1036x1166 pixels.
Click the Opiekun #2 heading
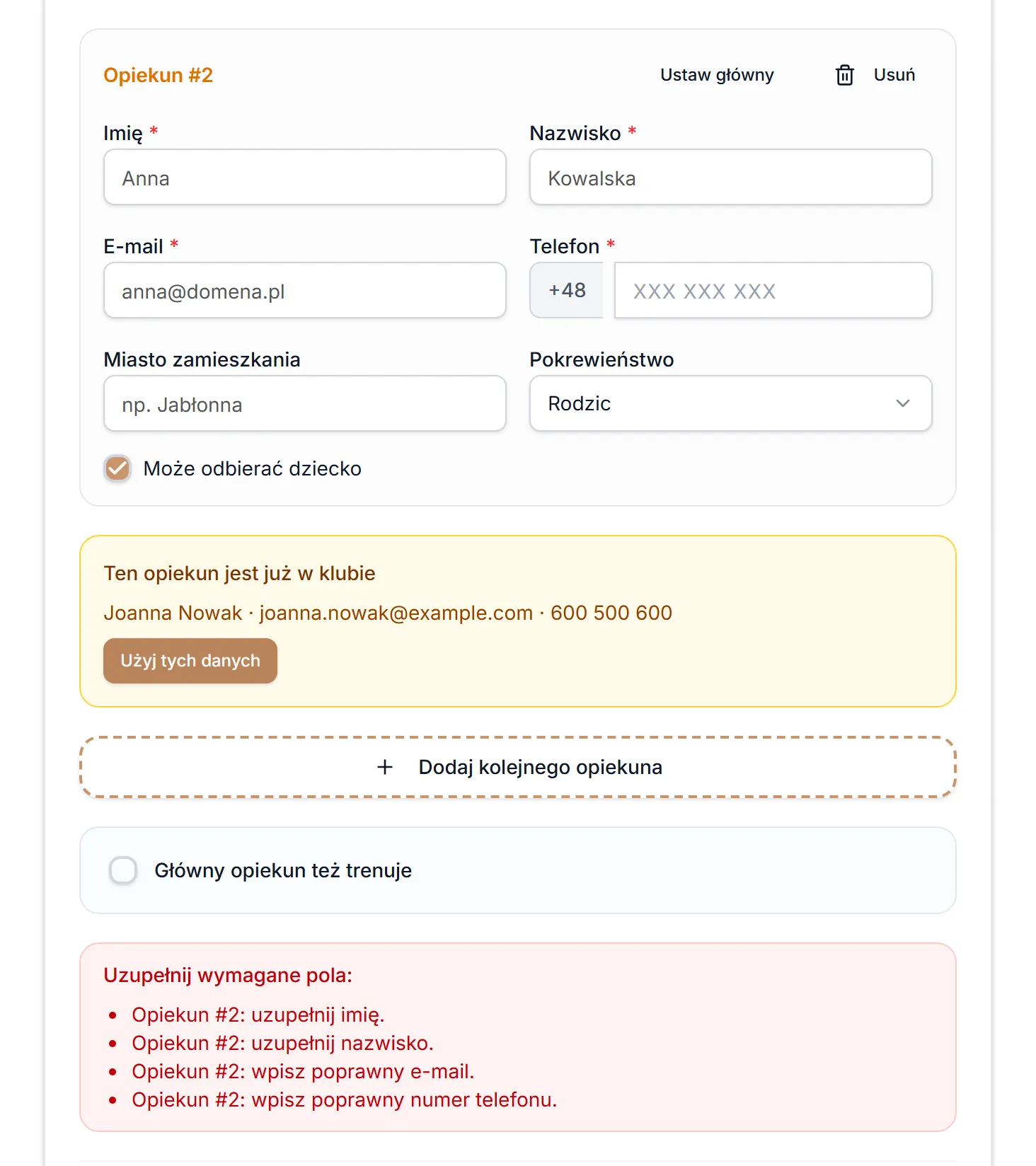[x=159, y=75]
